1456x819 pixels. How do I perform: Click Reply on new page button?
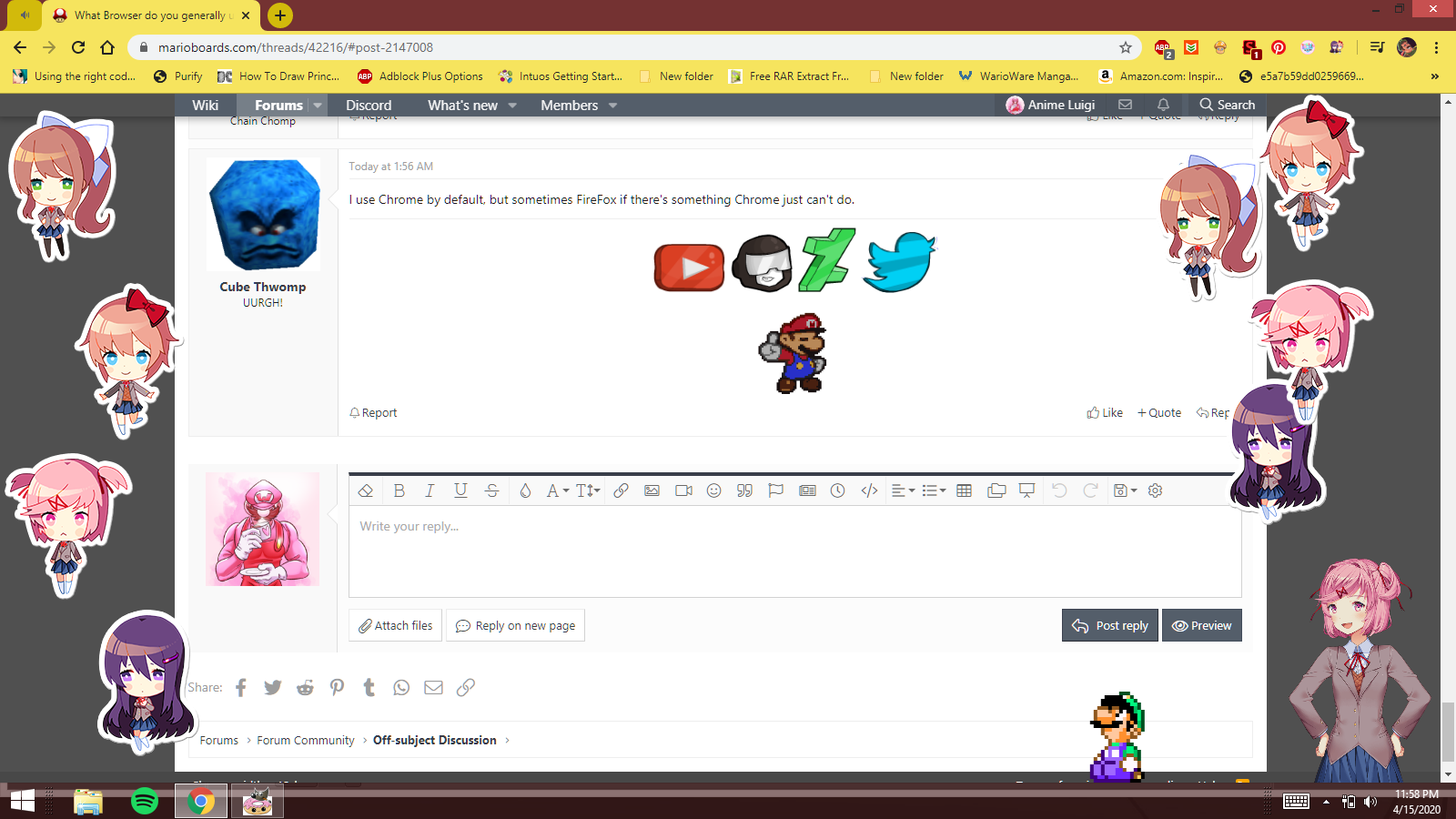(x=515, y=625)
